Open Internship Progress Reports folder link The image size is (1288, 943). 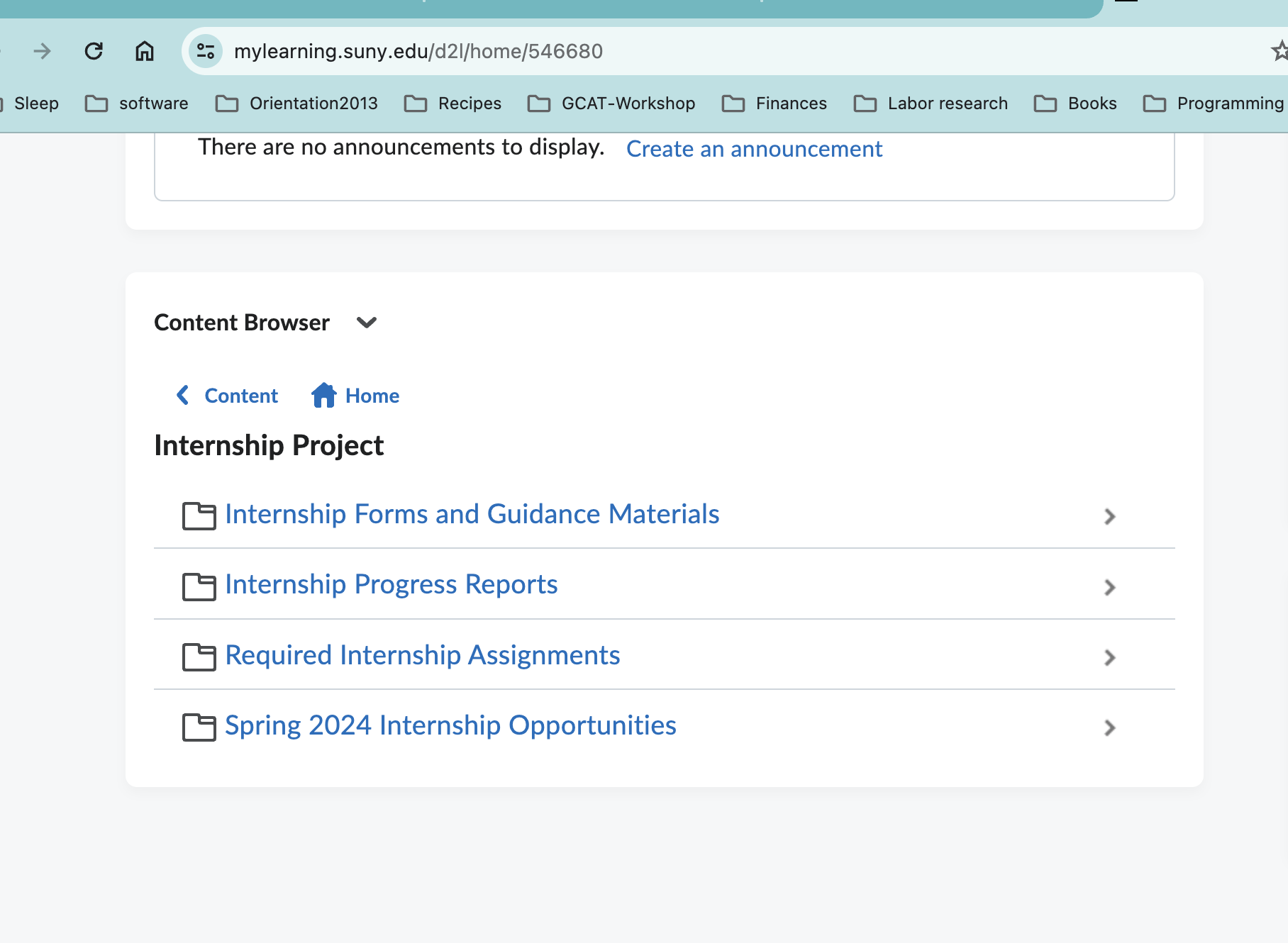(391, 584)
